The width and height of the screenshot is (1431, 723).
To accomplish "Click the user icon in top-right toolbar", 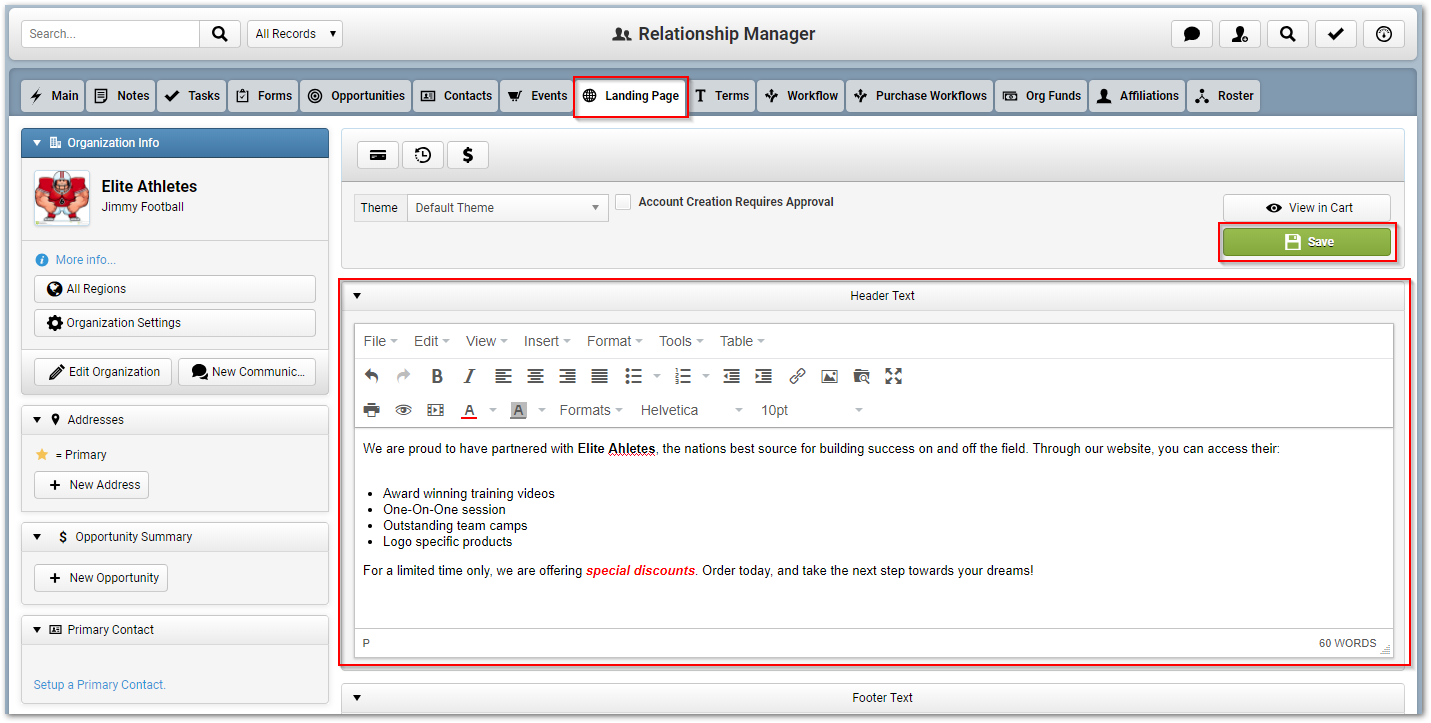I will point(1240,34).
